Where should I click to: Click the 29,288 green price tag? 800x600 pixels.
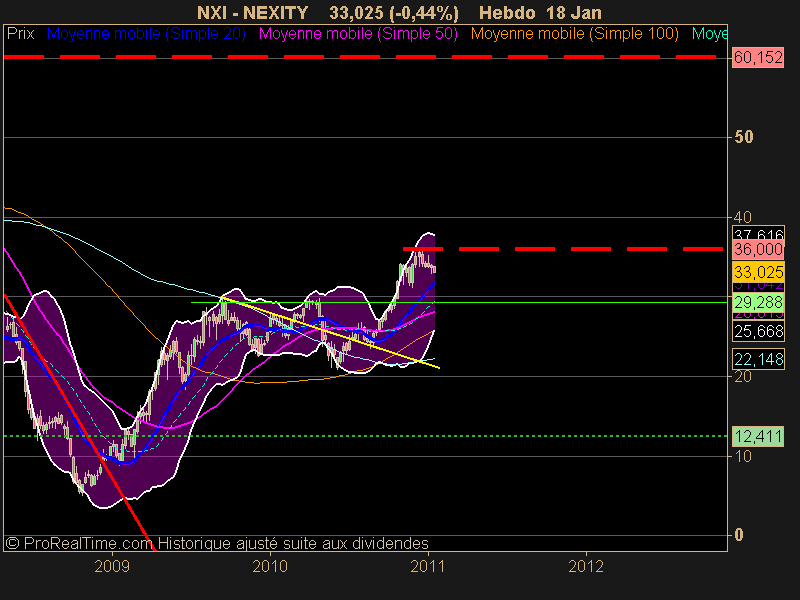click(x=758, y=303)
